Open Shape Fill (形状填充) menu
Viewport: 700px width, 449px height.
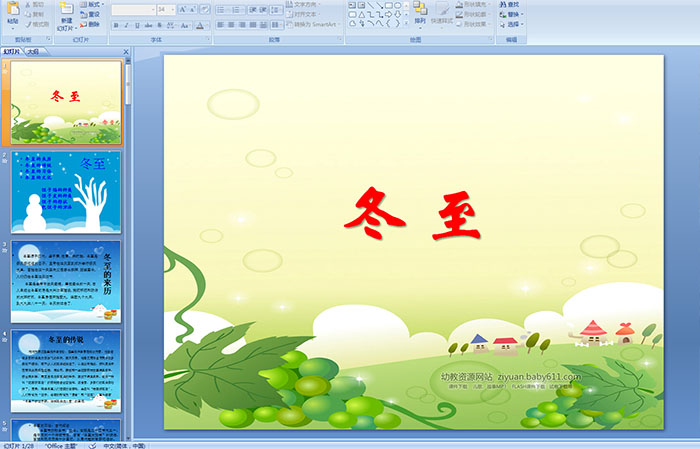pyautogui.click(x=473, y=4)
